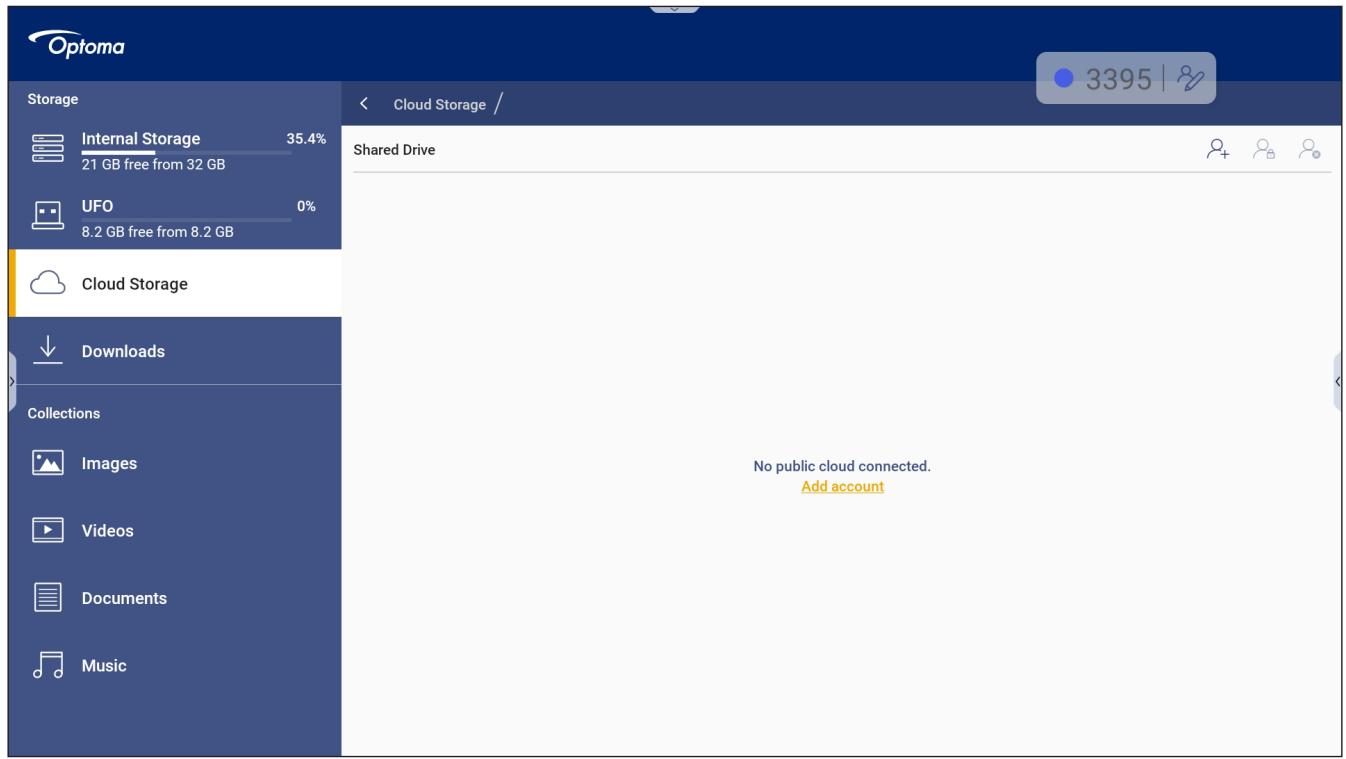This screenshot has height=759, width=1346.
Task: Open the Videos collection
Action: [x=174, y=530]
